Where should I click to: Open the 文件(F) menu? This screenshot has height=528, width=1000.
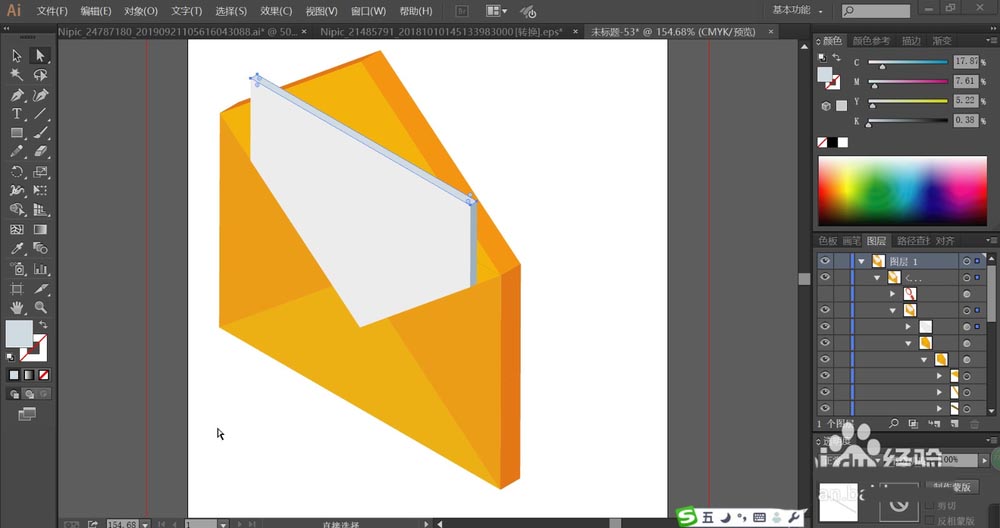click(x=52, y=11)
